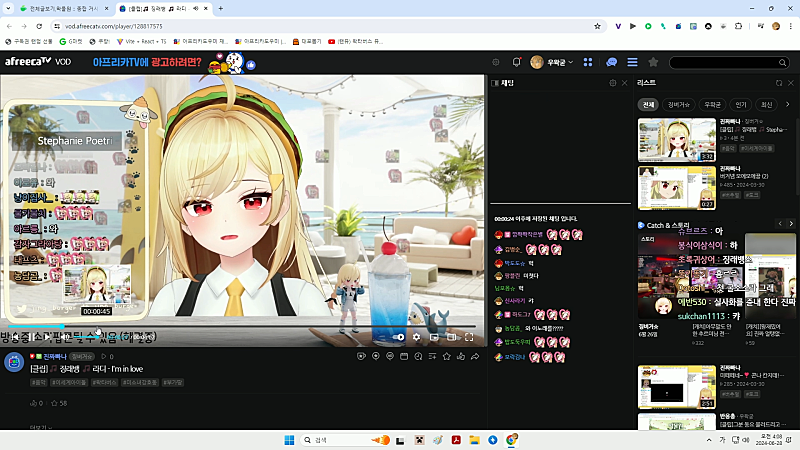Show hidden system tray icons
The width and height of the screenshot is (800, 450).
pos(709,440)
